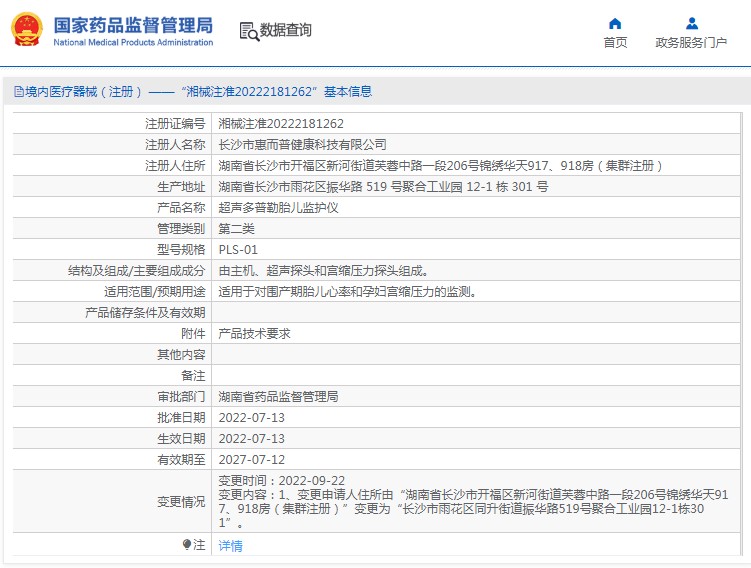Click the document icon before 境内医疗器械

[x=18, y=91]
